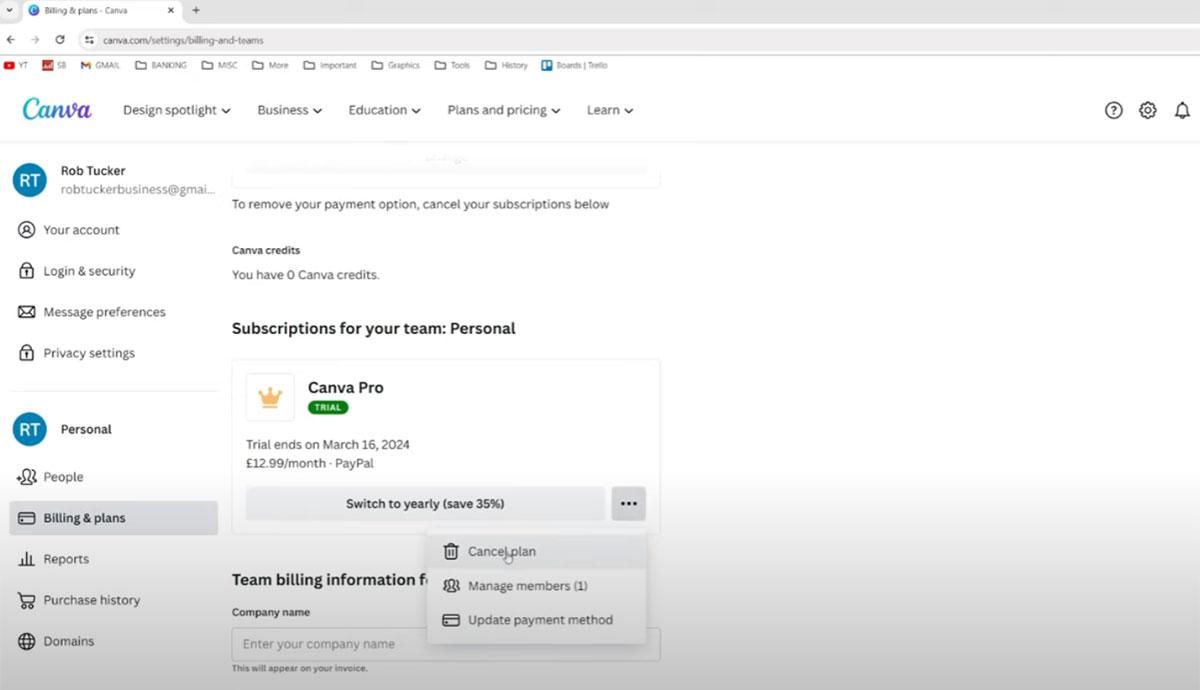Reload the page with browser refresh icon
1200x690 pixels.
pyautogui.click(x=60, y=40)
